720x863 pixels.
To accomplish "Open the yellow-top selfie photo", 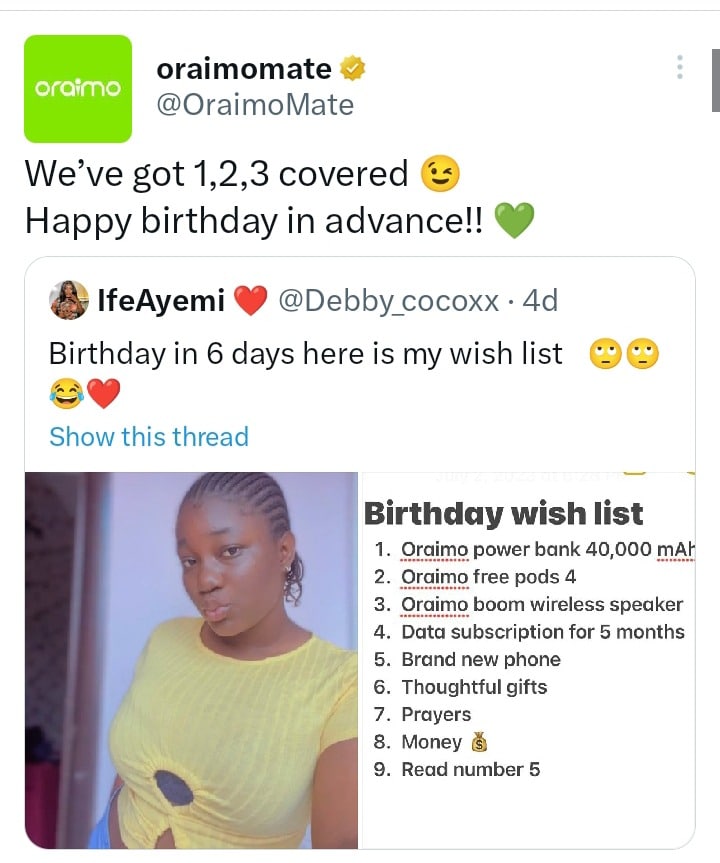I will (x=191, y=660).
